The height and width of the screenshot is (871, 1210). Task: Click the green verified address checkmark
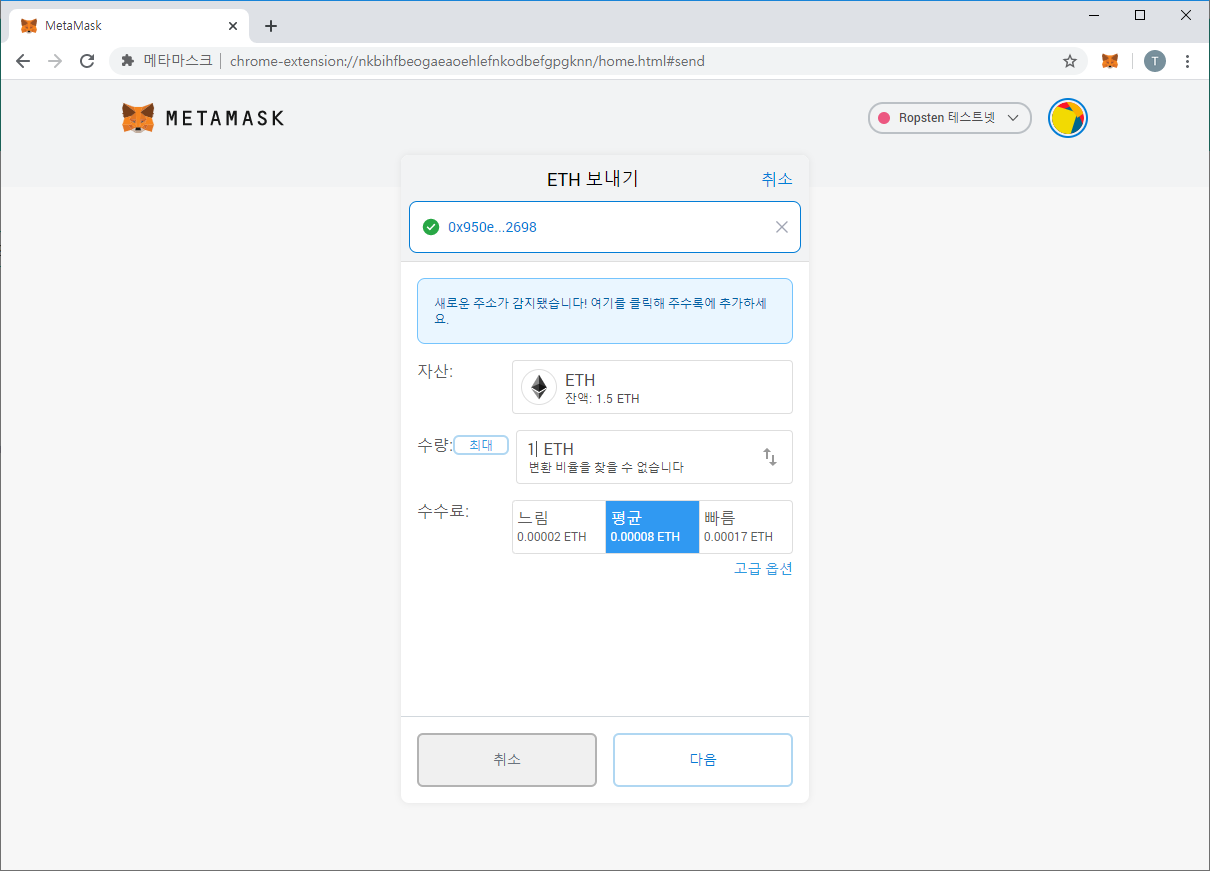click(x=431, y=227)
